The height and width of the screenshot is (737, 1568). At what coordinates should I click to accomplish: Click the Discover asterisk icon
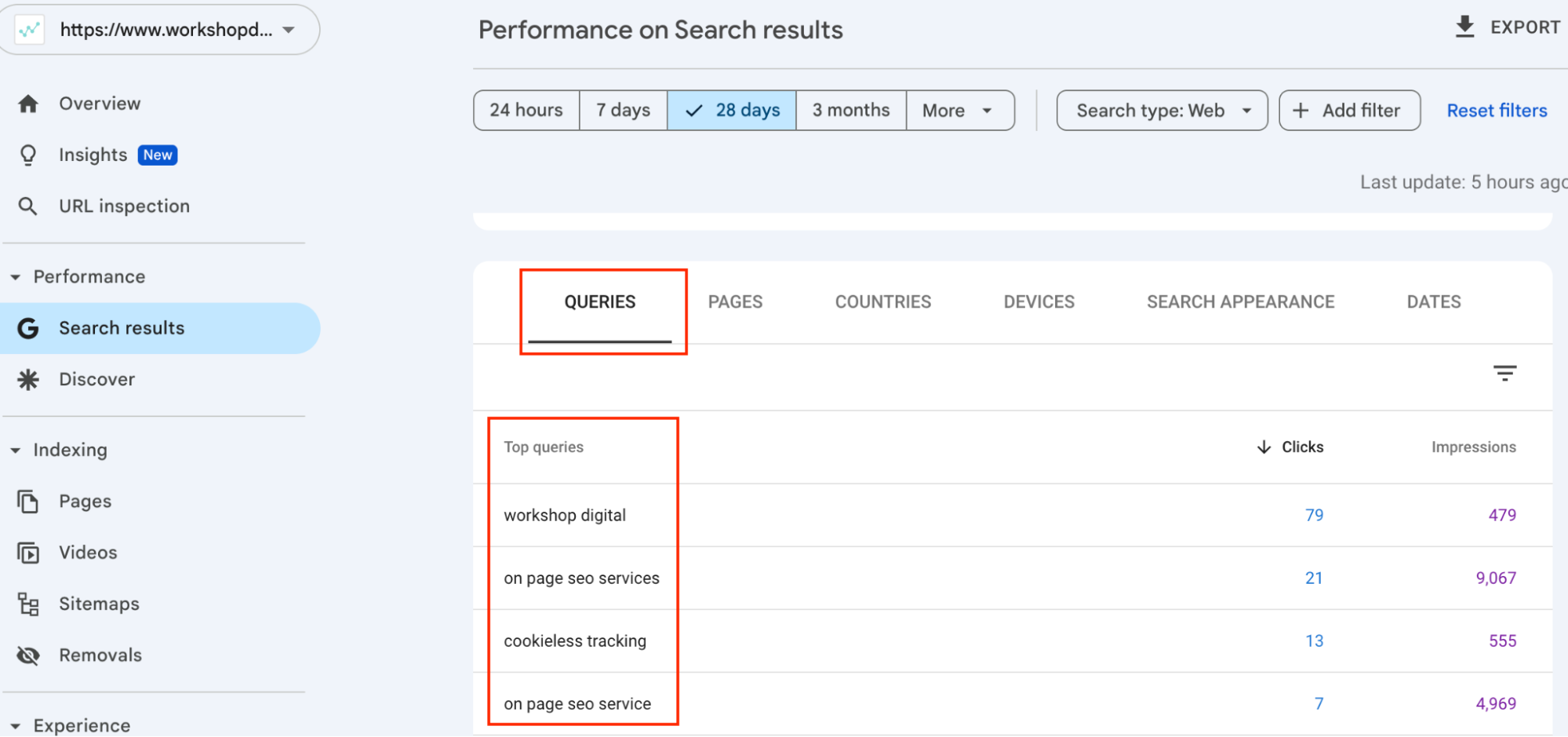click(x=28, y=380)
